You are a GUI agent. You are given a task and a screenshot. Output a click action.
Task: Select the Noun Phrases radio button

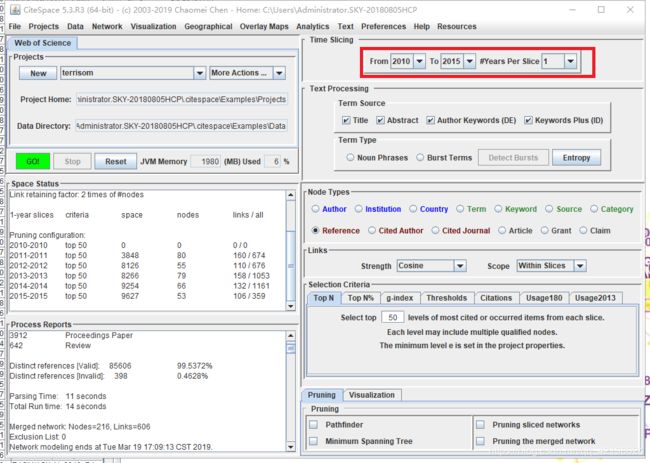click(x=350, y=158)
